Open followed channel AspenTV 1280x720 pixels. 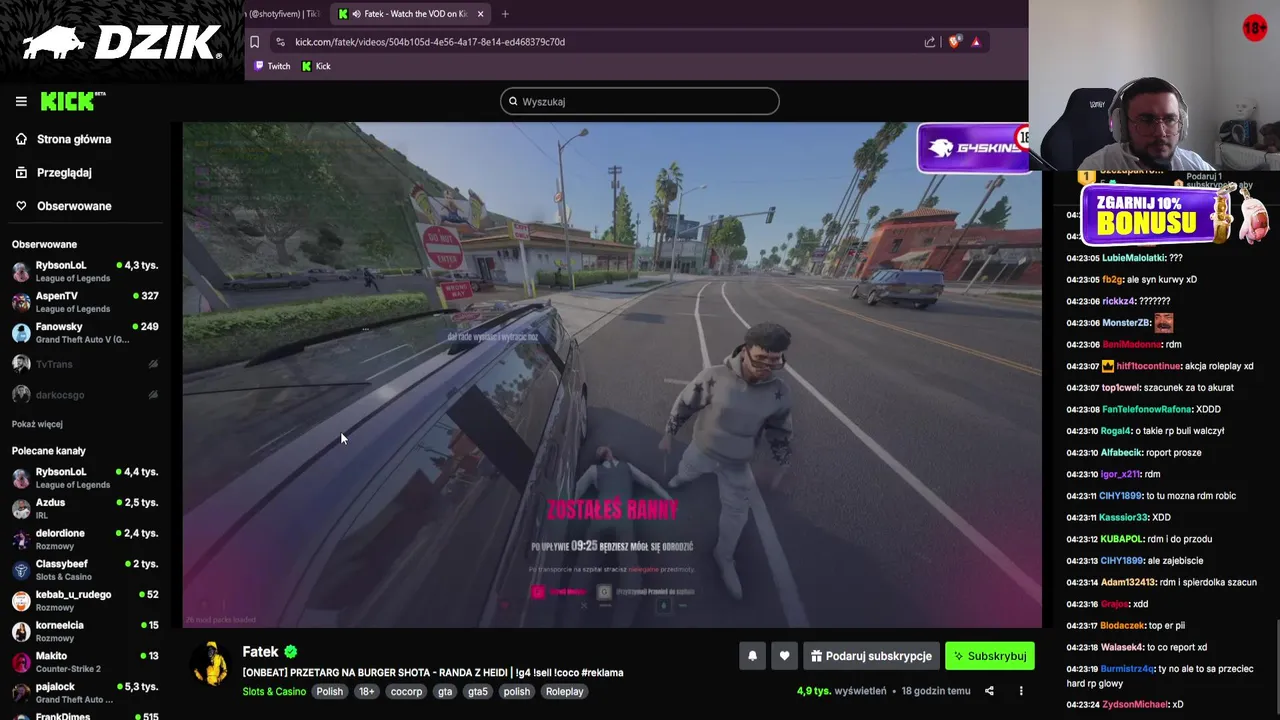coord(85,302)
